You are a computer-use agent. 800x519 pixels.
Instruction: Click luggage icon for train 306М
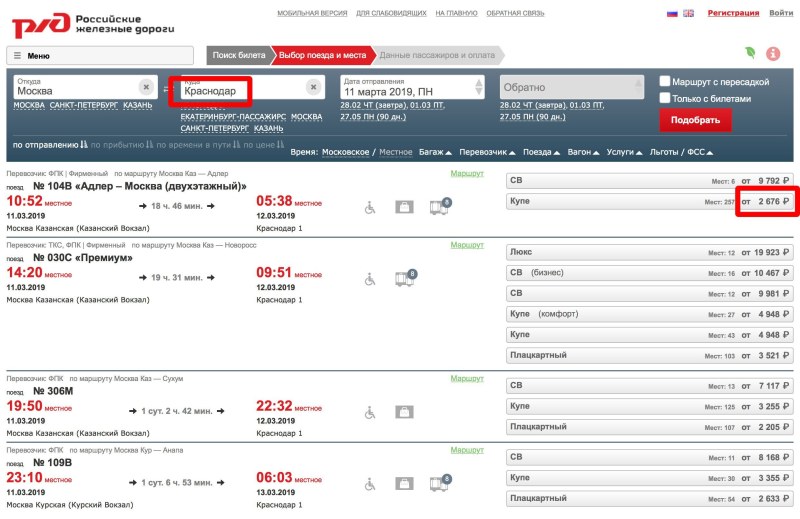404,412
